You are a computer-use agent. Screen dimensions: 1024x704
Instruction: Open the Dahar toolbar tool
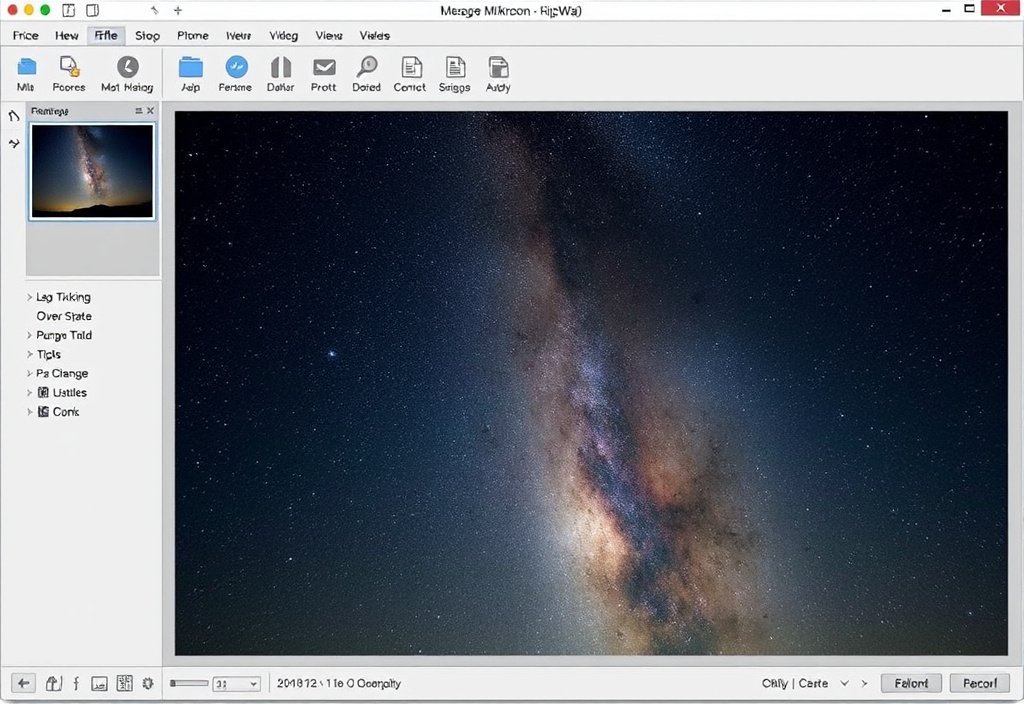(x=280, y=73)
